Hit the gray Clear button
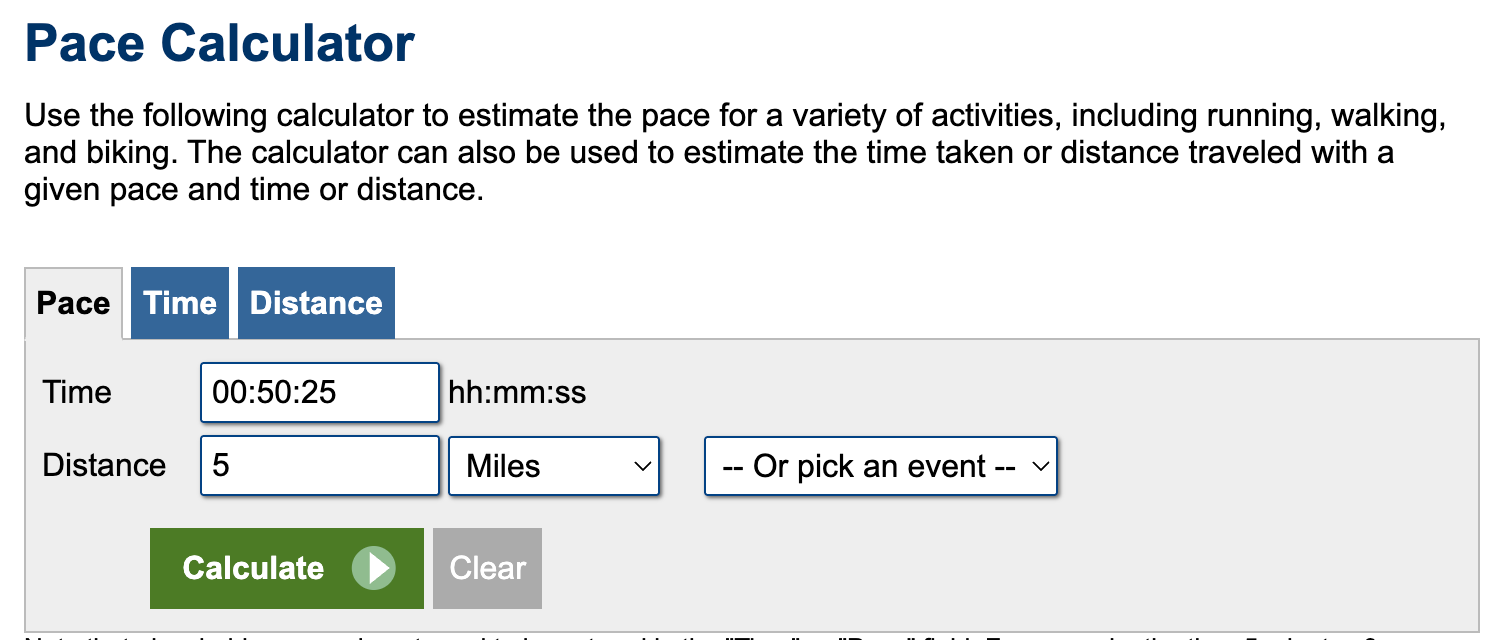 (487, 568)
